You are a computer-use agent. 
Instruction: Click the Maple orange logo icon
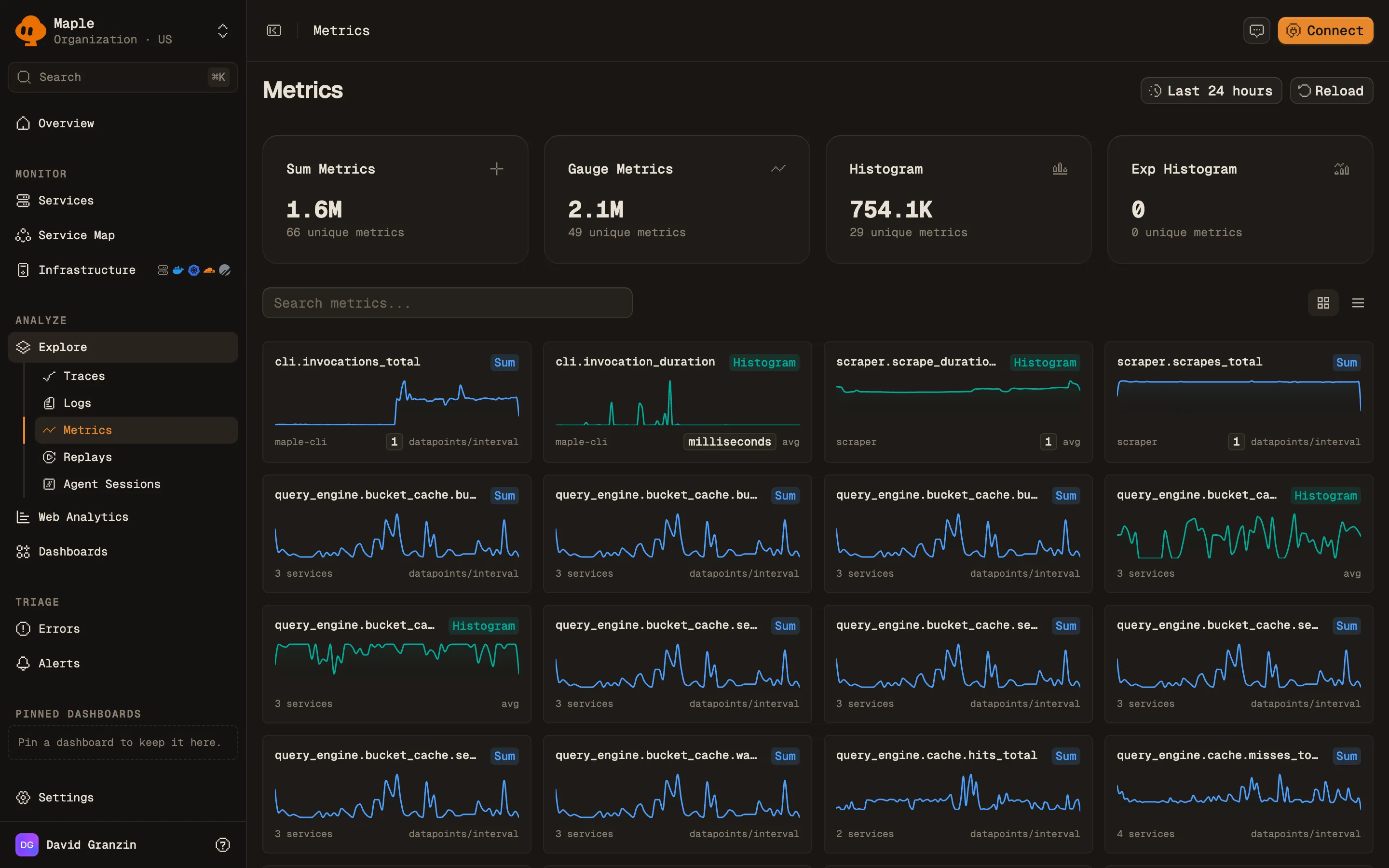click(x=30, y=30)
